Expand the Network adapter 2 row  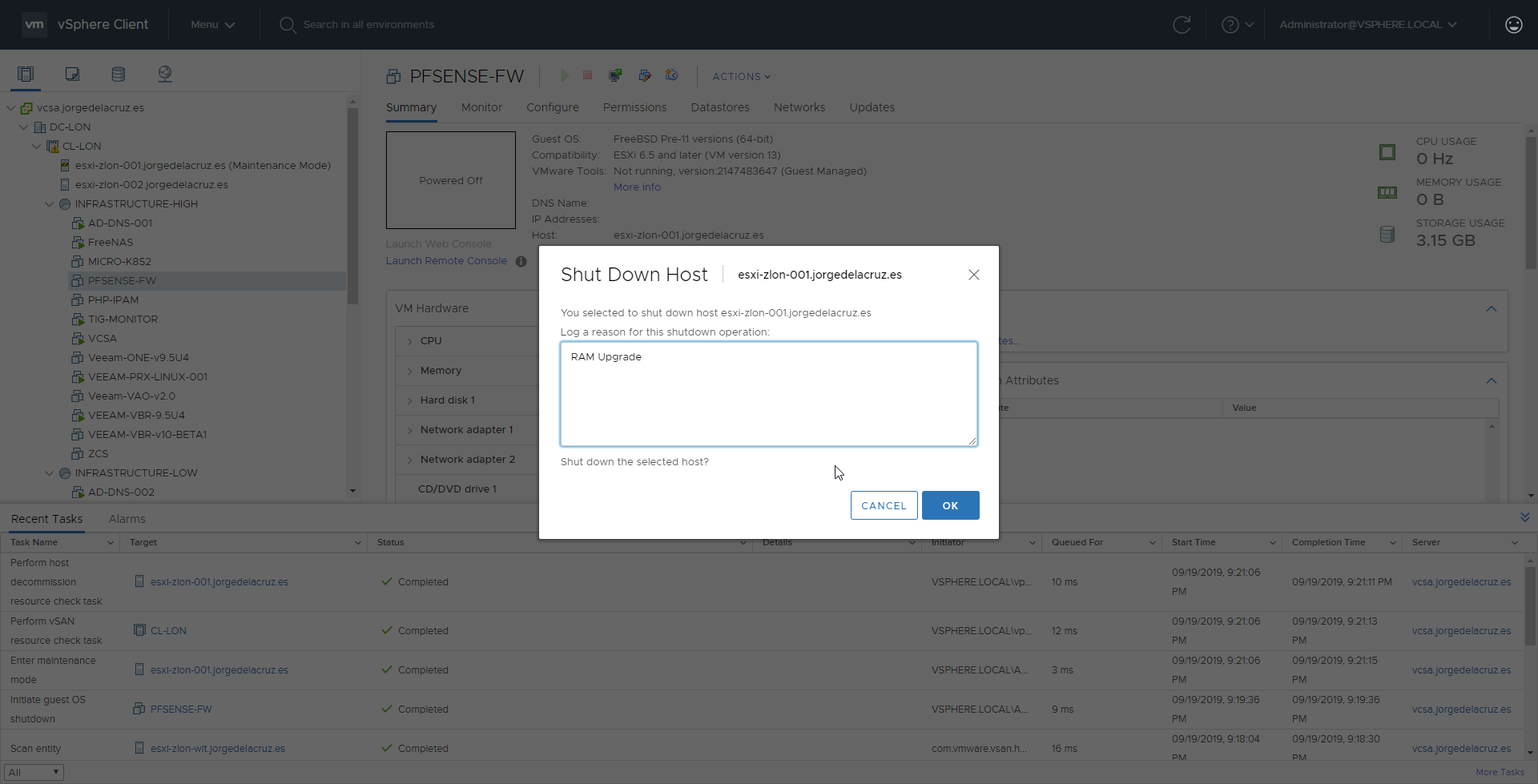(410, 460)
